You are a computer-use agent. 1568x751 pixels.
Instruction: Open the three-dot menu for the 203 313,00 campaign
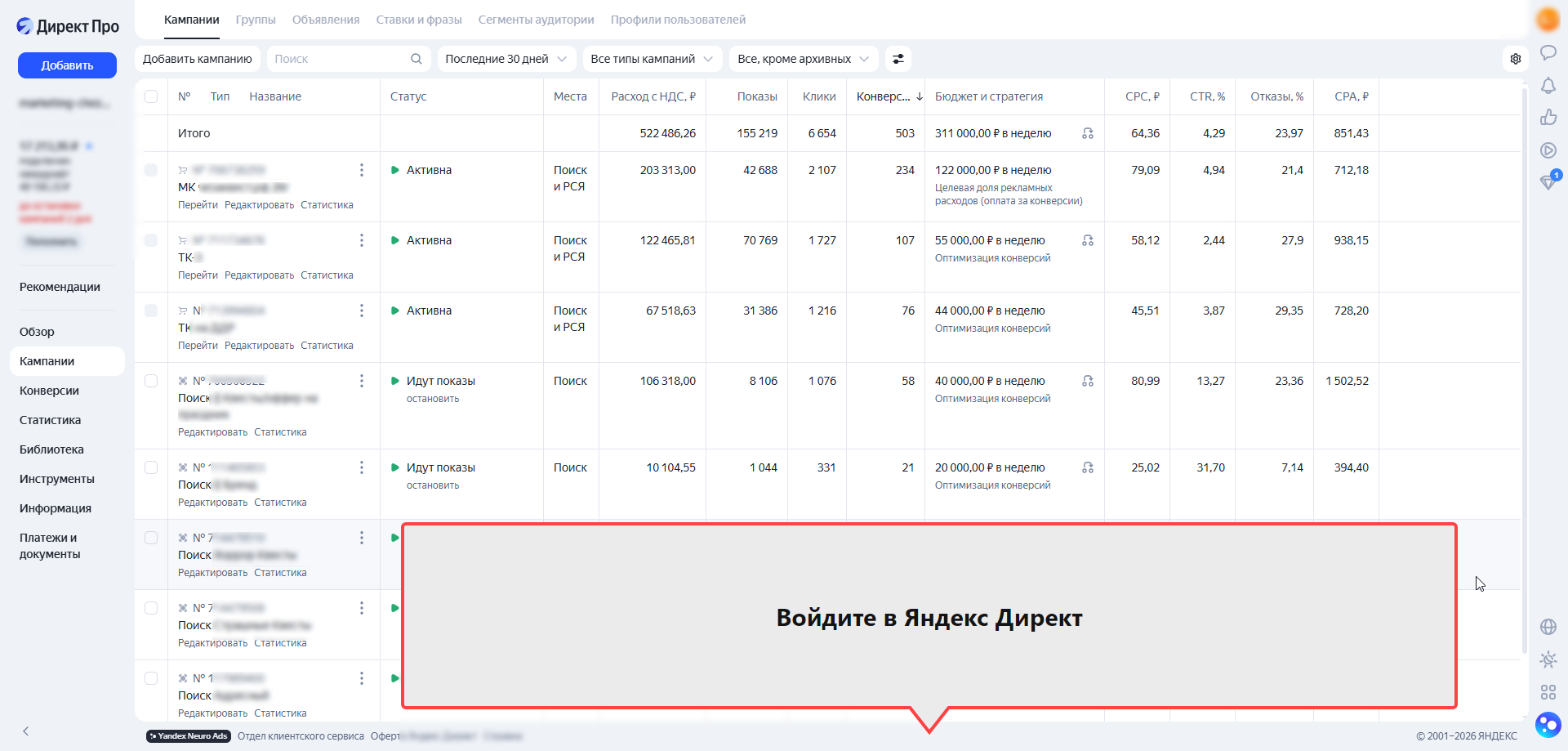362,170
